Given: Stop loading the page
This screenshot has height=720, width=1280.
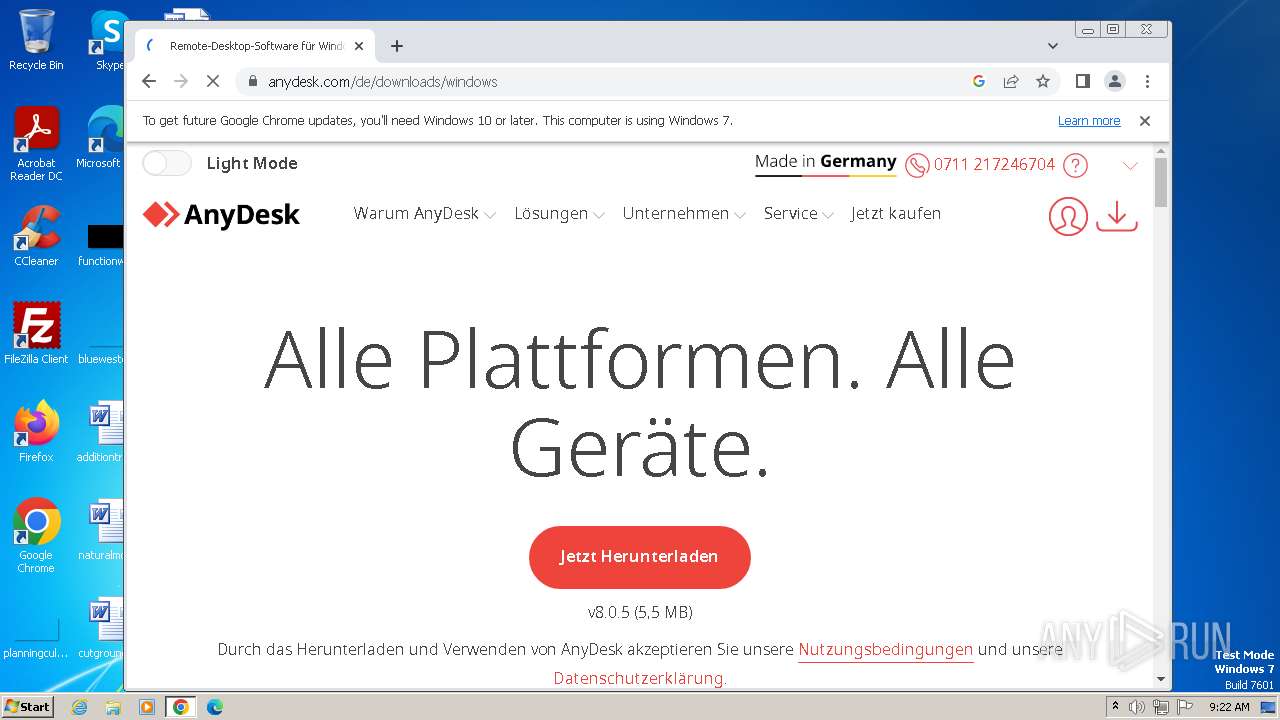Looking at the screenshot, I should click(x=212, y=81).
